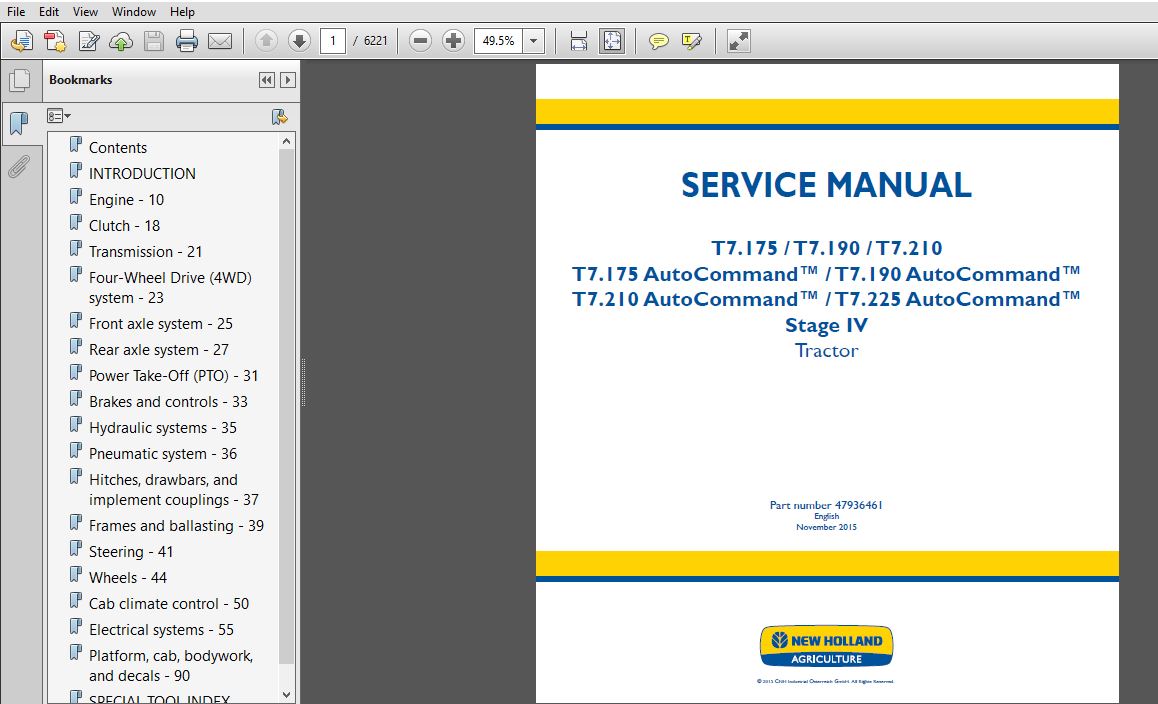This screenshot has height=704, width=1158.
Task: Click the Edit/Sign document icon
Action: (89, 41)
